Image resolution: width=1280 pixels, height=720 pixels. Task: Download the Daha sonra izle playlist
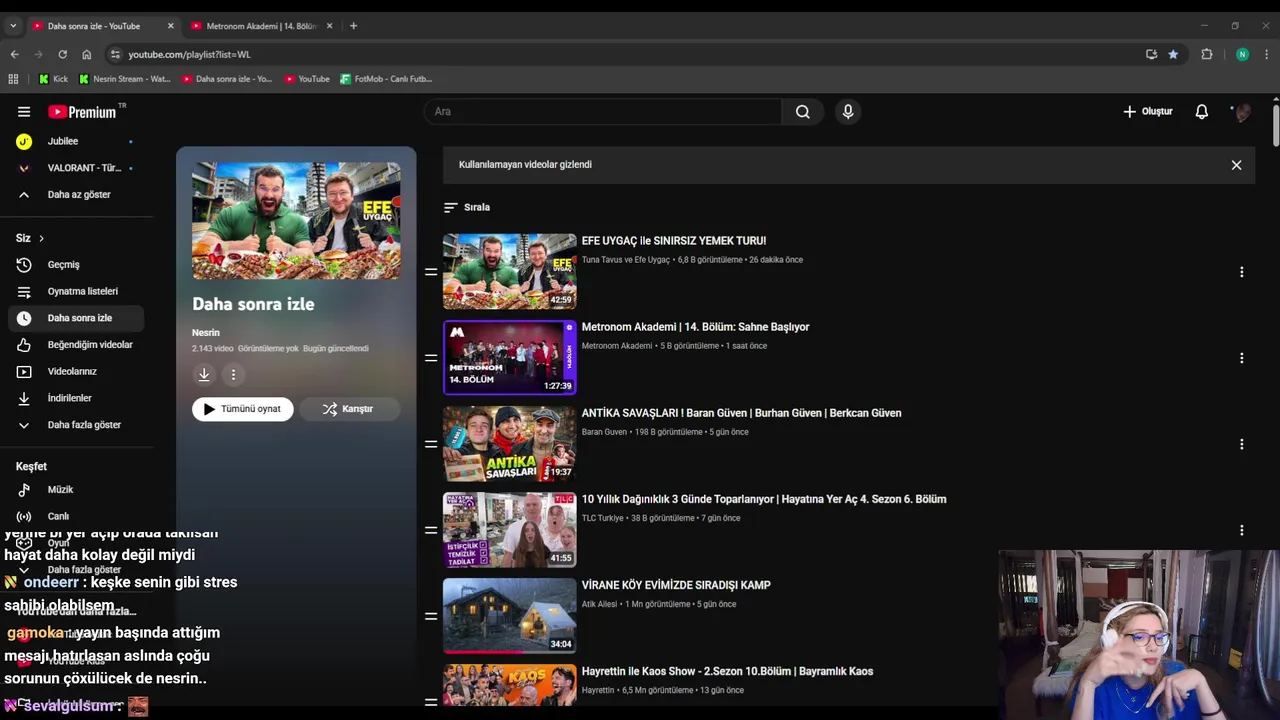[204, 375]
